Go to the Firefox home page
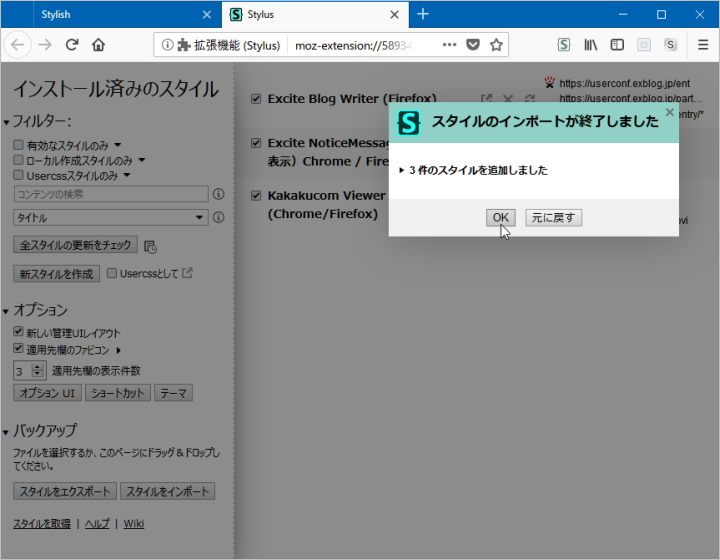The image size is (720, 560). pyautogui.click(x=98, y=45)
